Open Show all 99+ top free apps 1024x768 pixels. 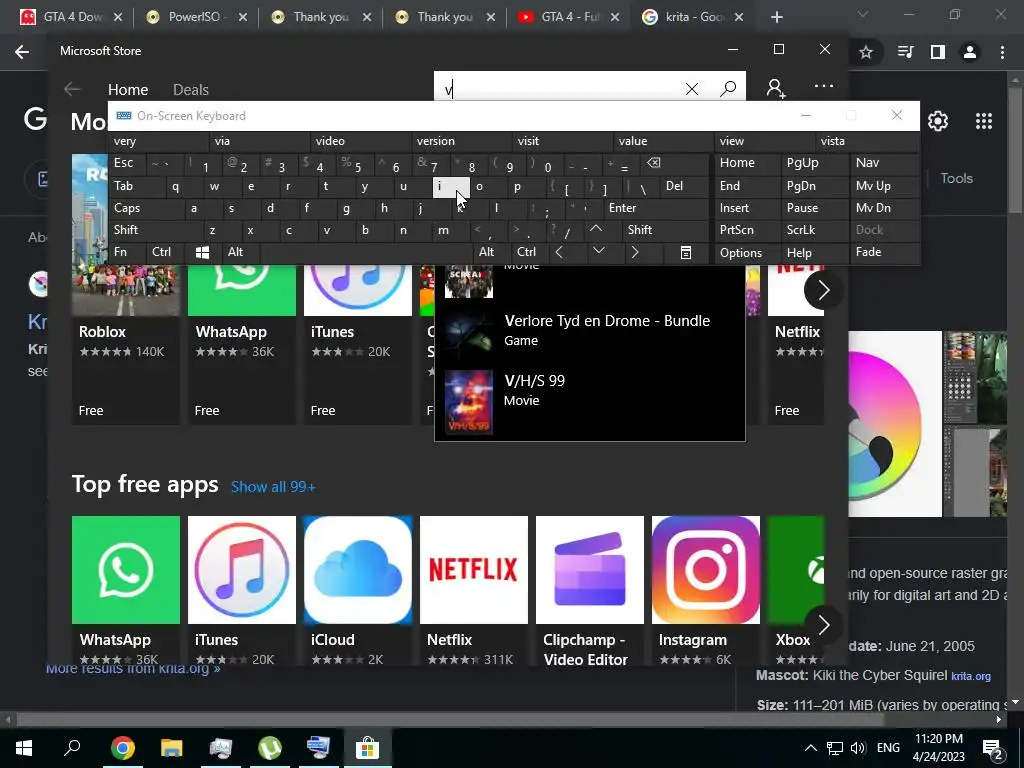click(273, 487)
